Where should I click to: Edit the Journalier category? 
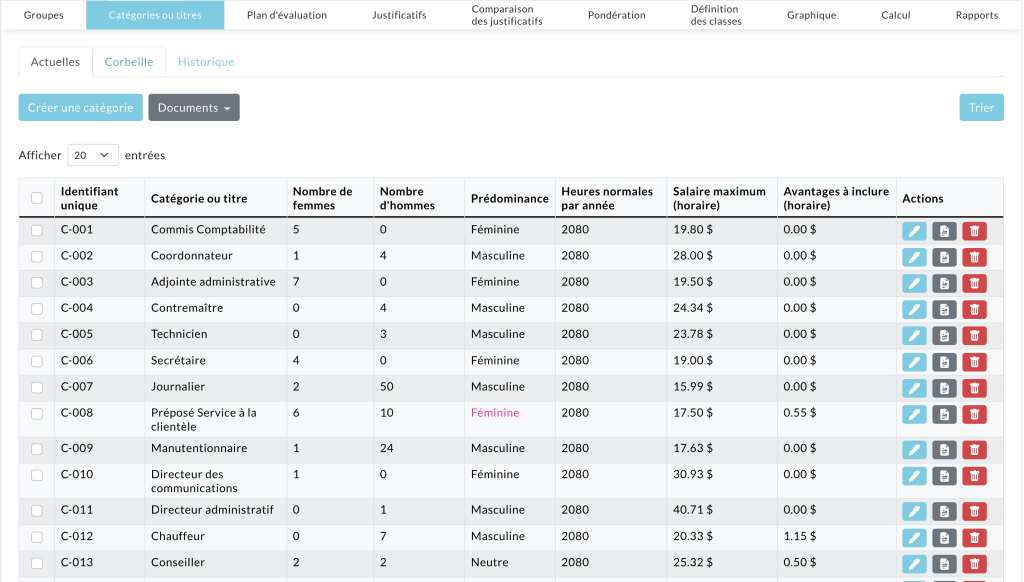coord(914,388)
